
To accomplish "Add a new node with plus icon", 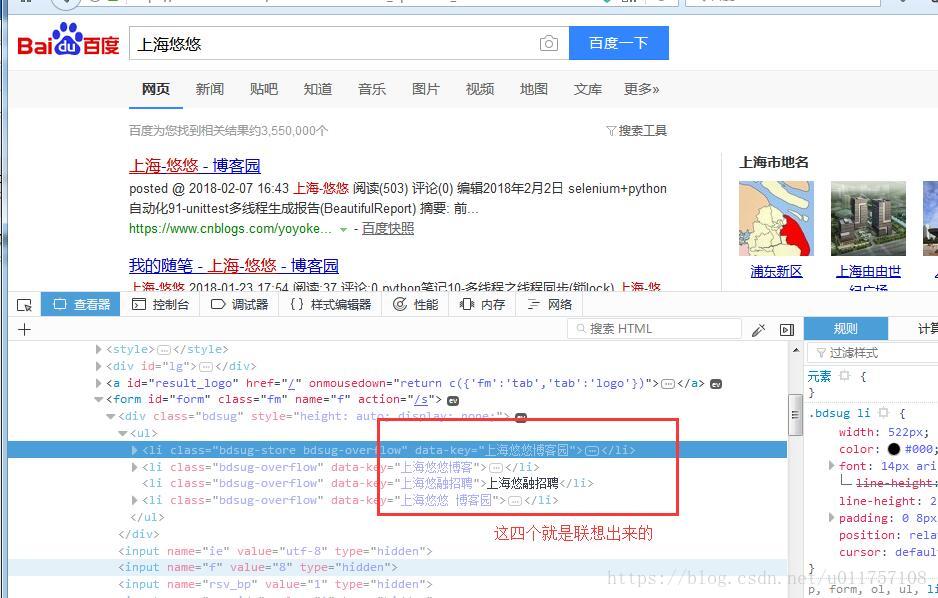I will [x=25, y=329].
